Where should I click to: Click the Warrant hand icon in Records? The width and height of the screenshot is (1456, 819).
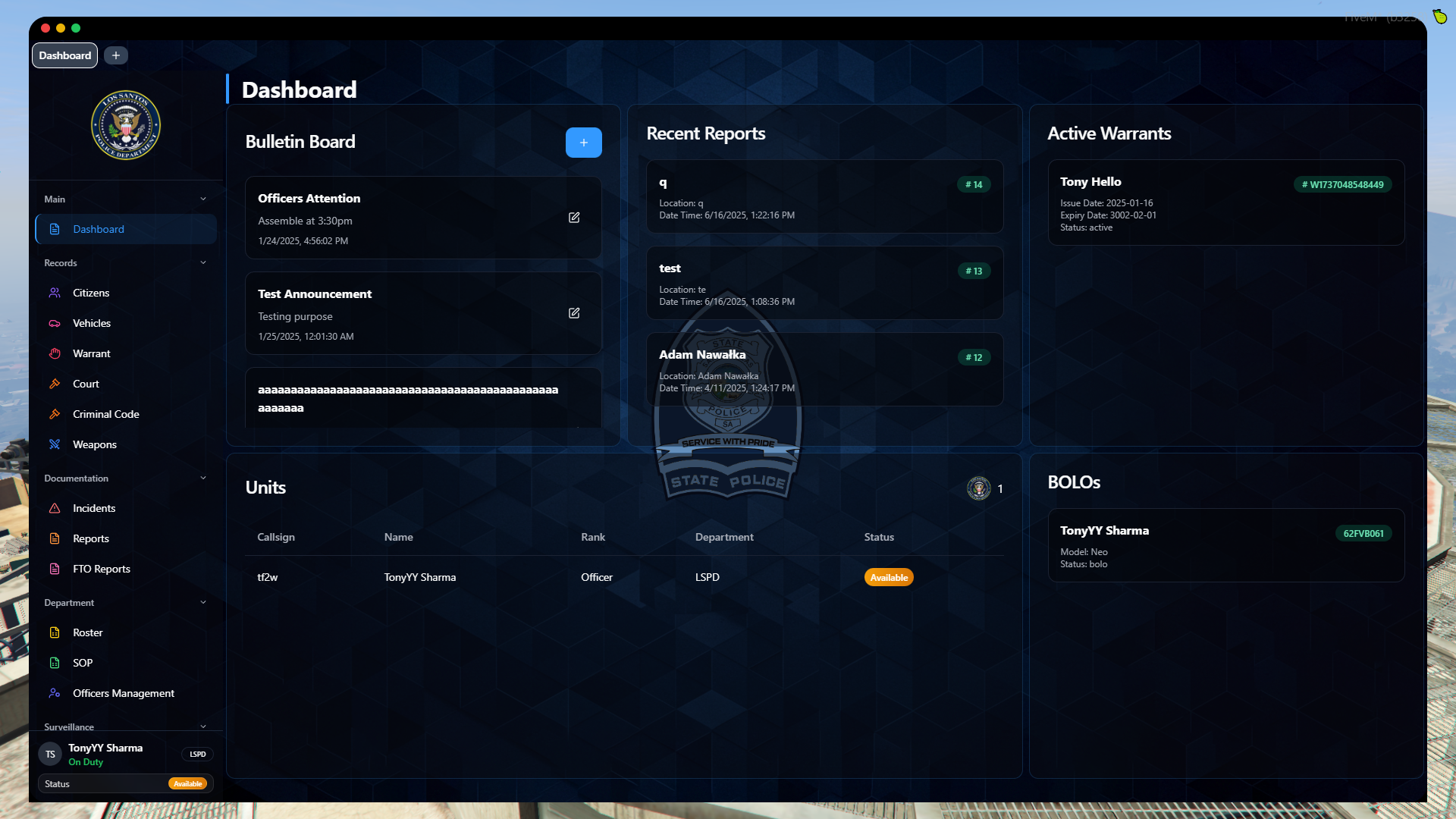(x=55, y=353)
